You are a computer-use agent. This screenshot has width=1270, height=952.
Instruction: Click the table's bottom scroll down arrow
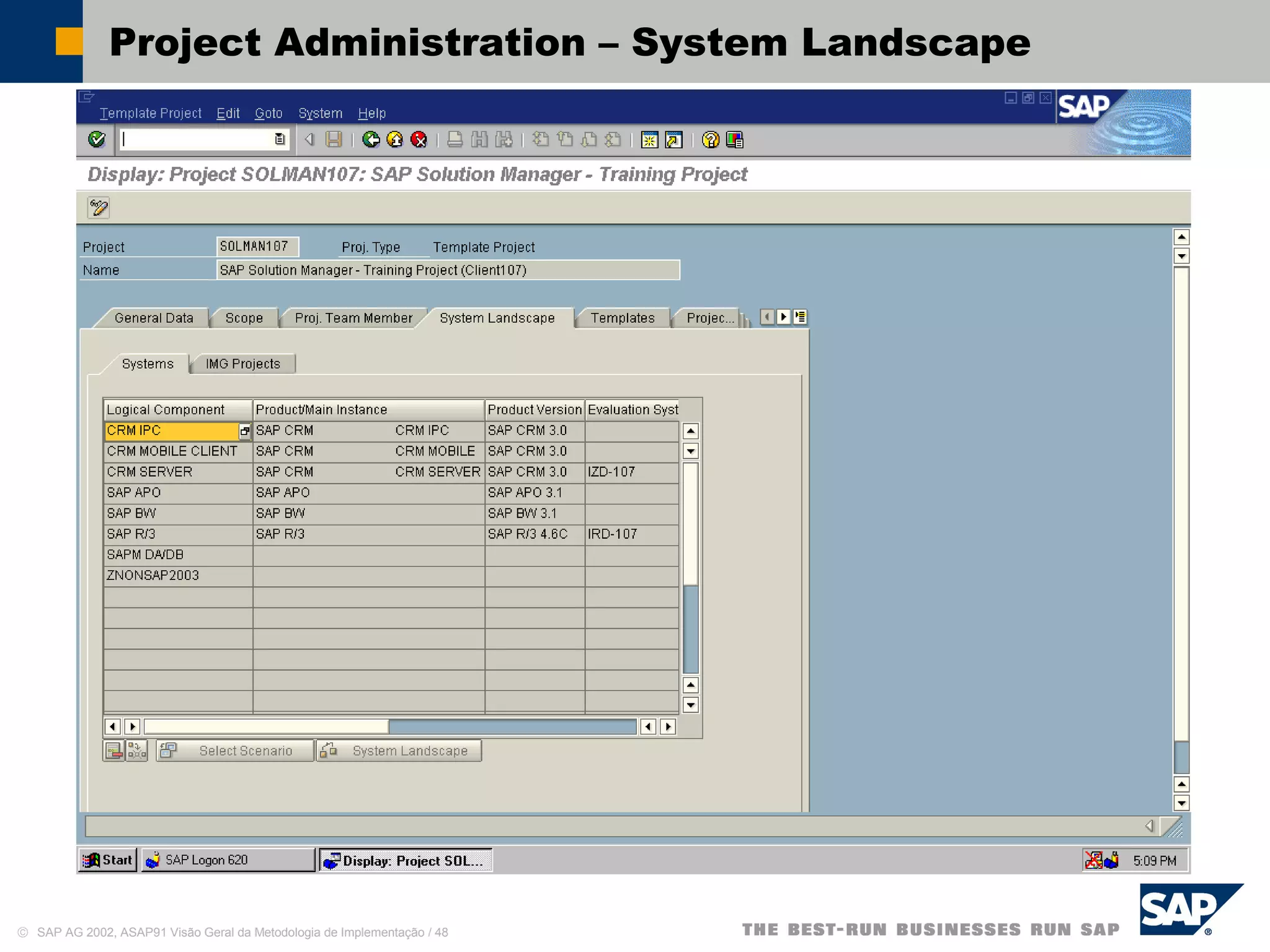pos(690,705)
